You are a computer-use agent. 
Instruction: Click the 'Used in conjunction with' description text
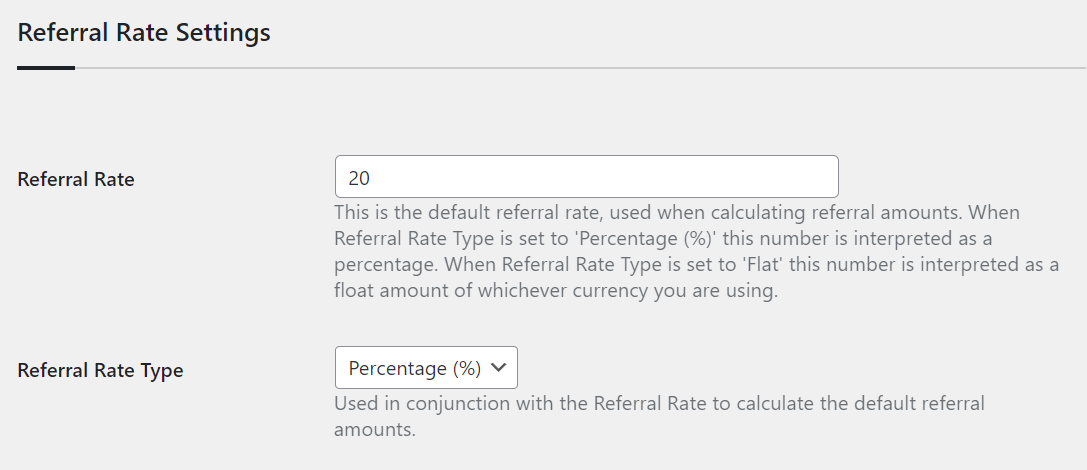tap(444, 403)
